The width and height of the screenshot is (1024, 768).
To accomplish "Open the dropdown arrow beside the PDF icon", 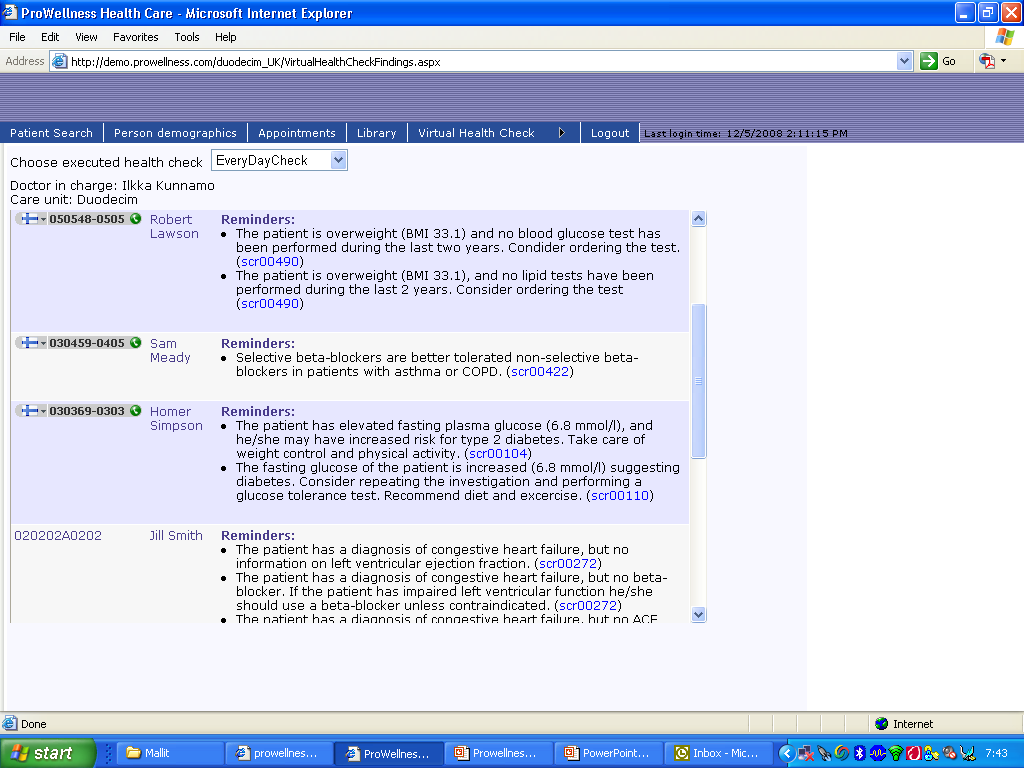I will [1003, 61].
